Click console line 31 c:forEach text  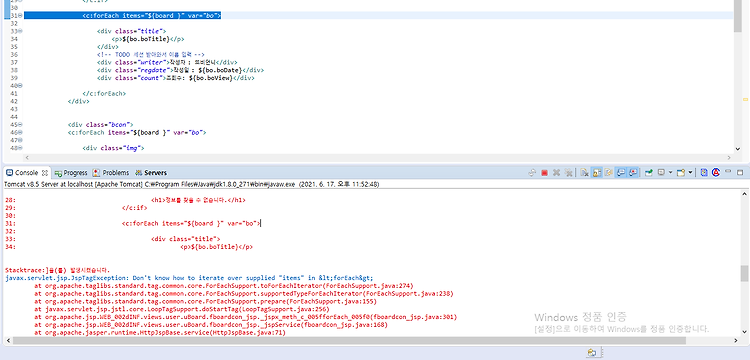(x=191, y=223)
